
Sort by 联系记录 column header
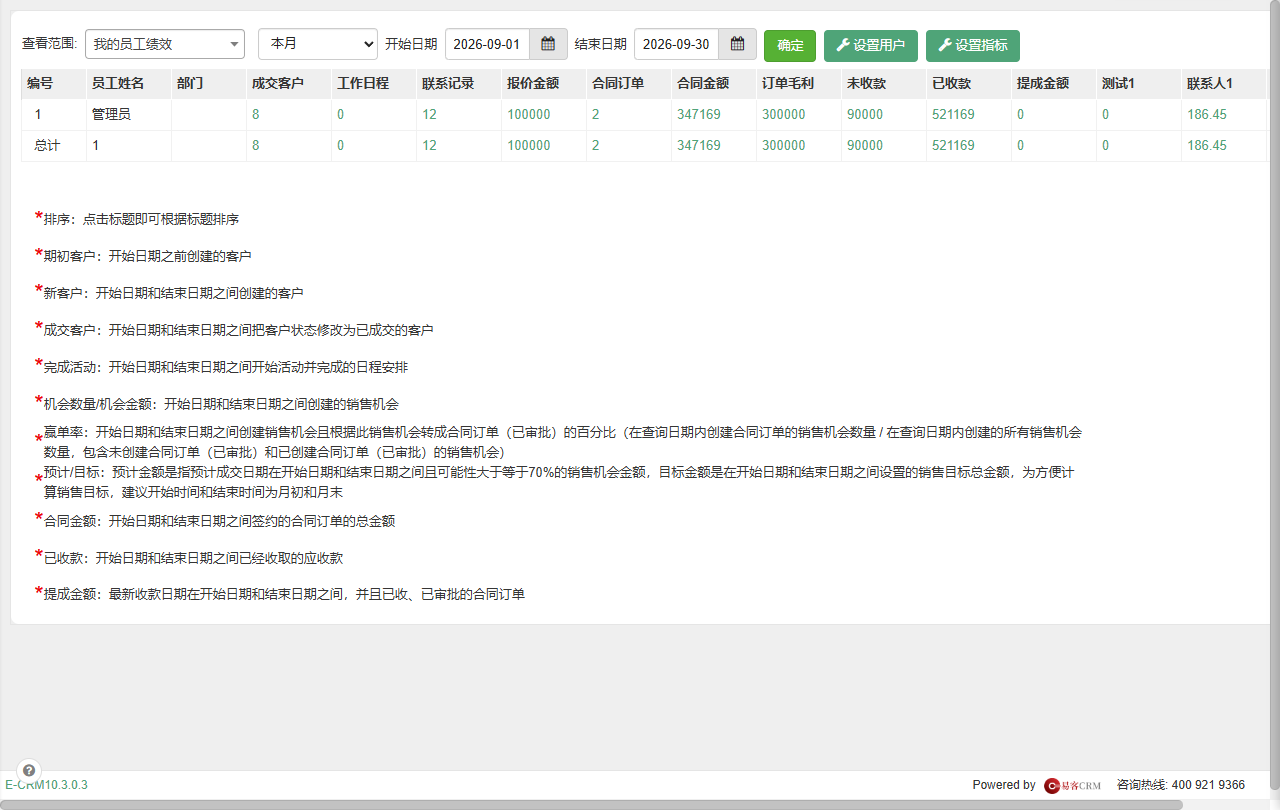click(448, 83)
